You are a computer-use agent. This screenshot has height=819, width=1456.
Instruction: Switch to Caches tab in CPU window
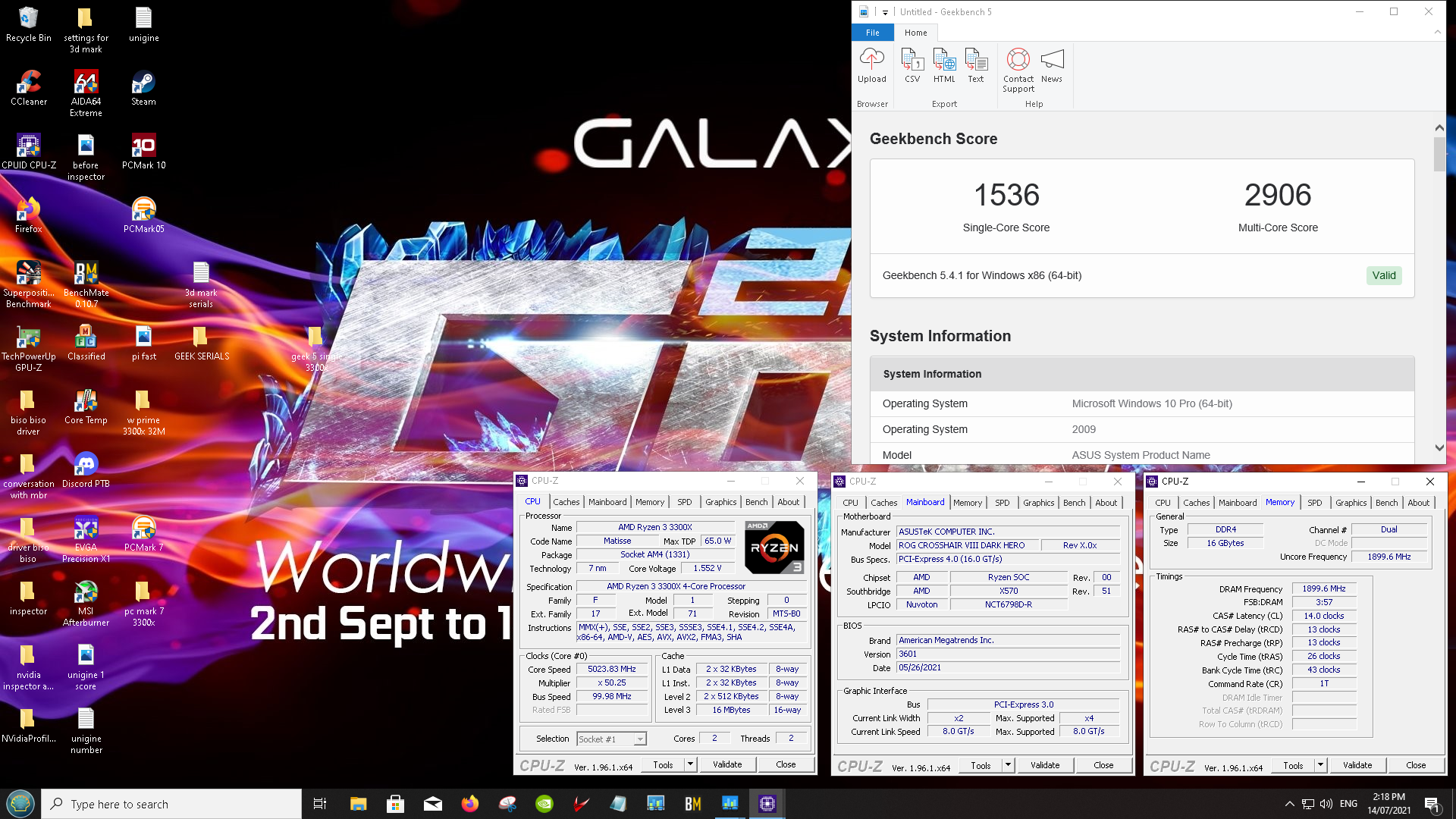[566, 502]
